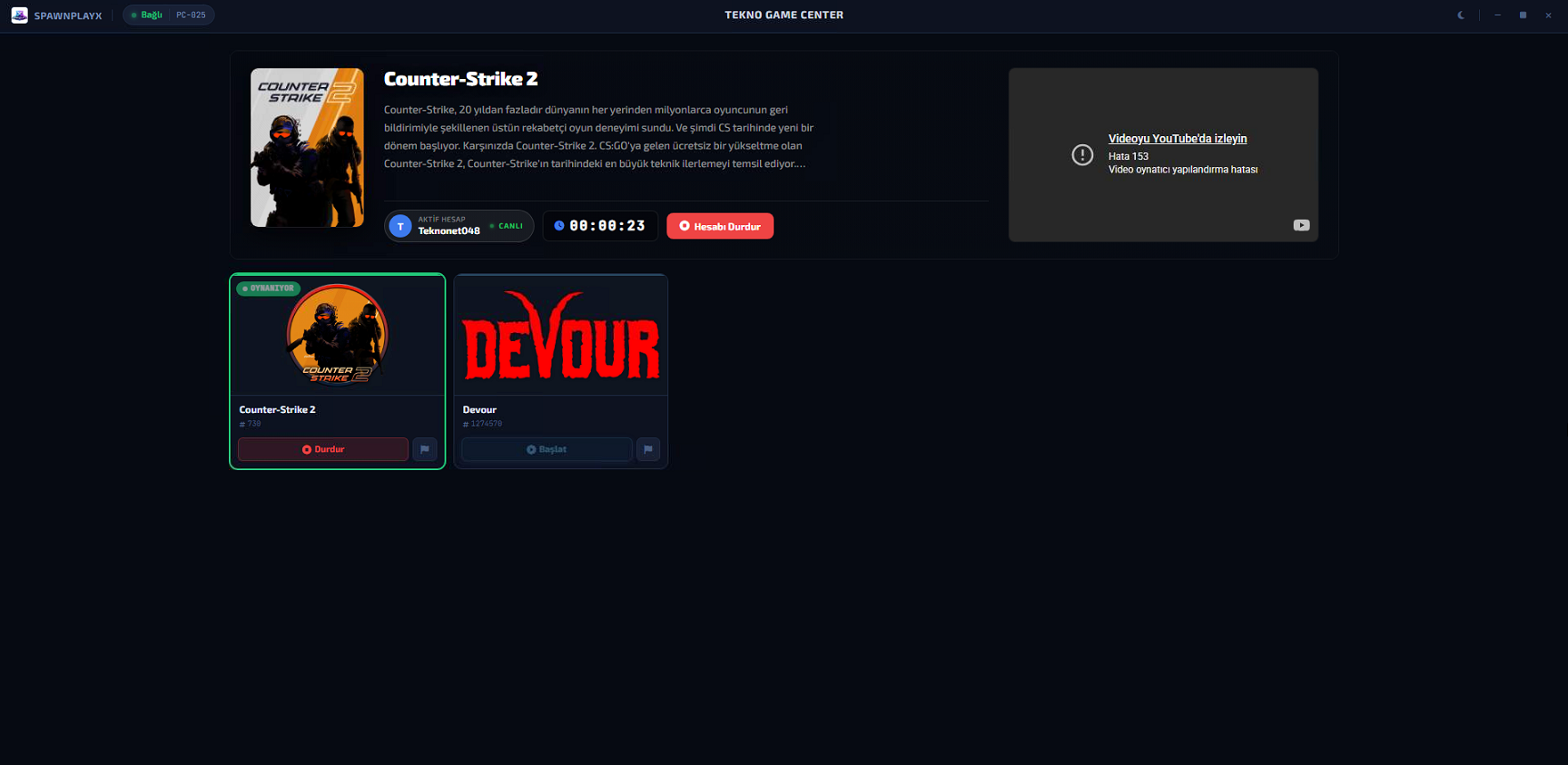Close the application window

[1548, 15]
